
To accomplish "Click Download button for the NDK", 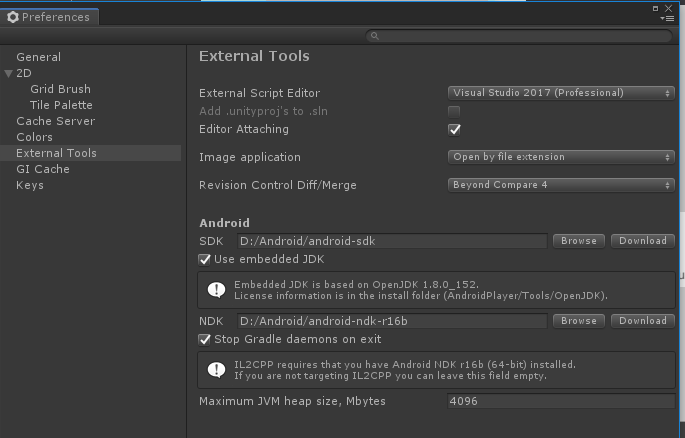I will click(642, 321).
